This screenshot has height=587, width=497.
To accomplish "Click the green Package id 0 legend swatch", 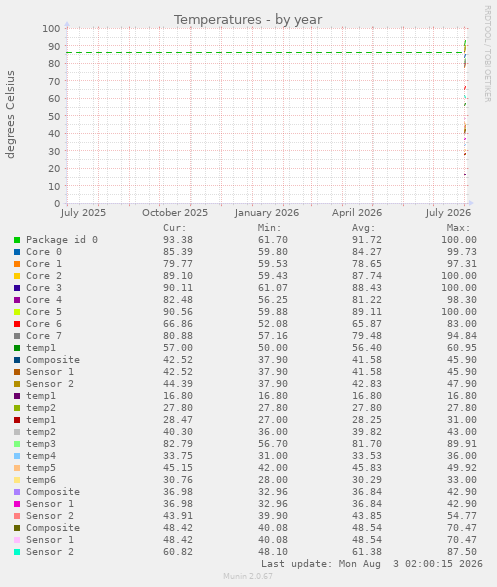I will tap(17, 240).
